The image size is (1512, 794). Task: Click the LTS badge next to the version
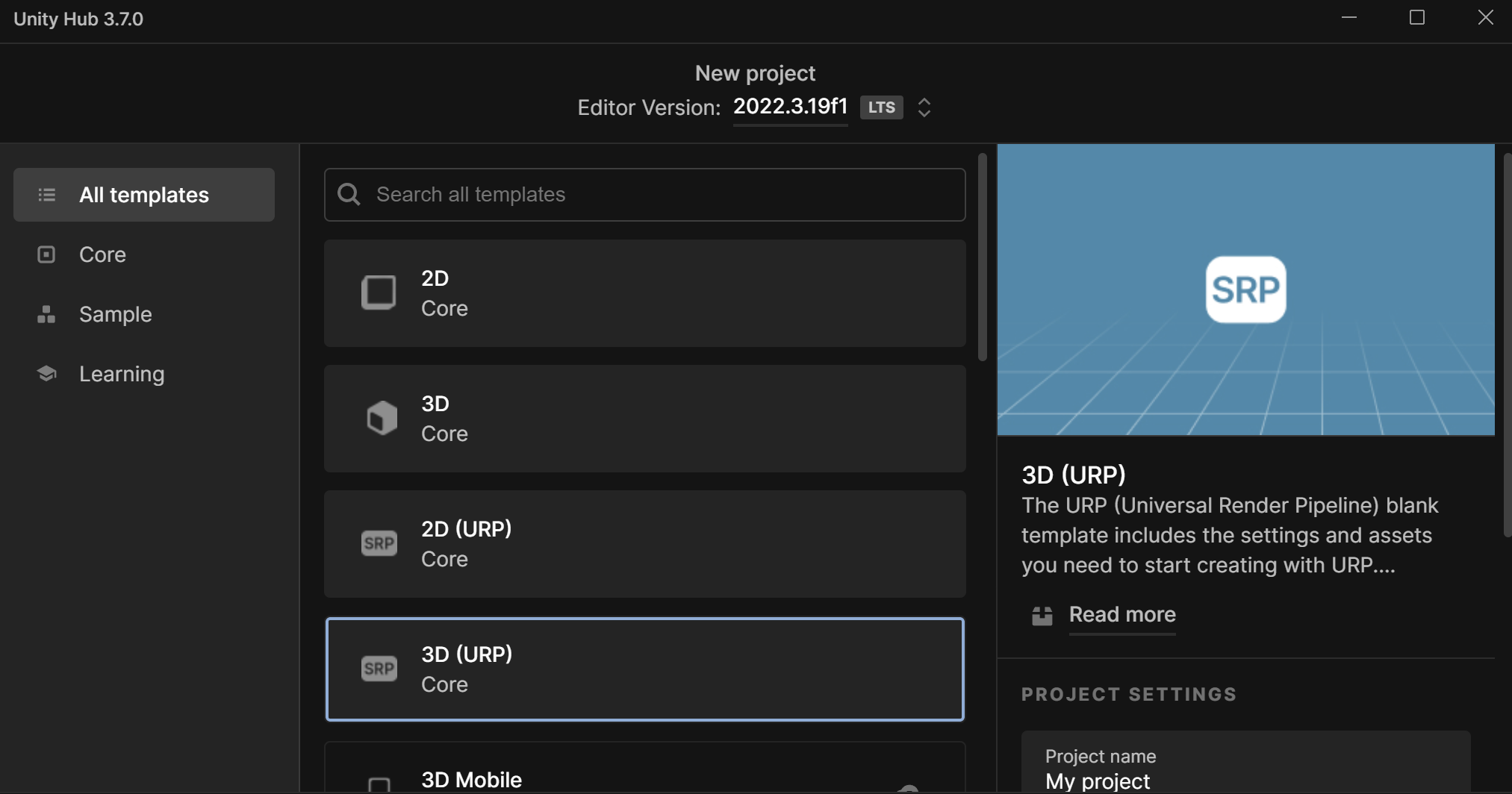tap(881, 107)
